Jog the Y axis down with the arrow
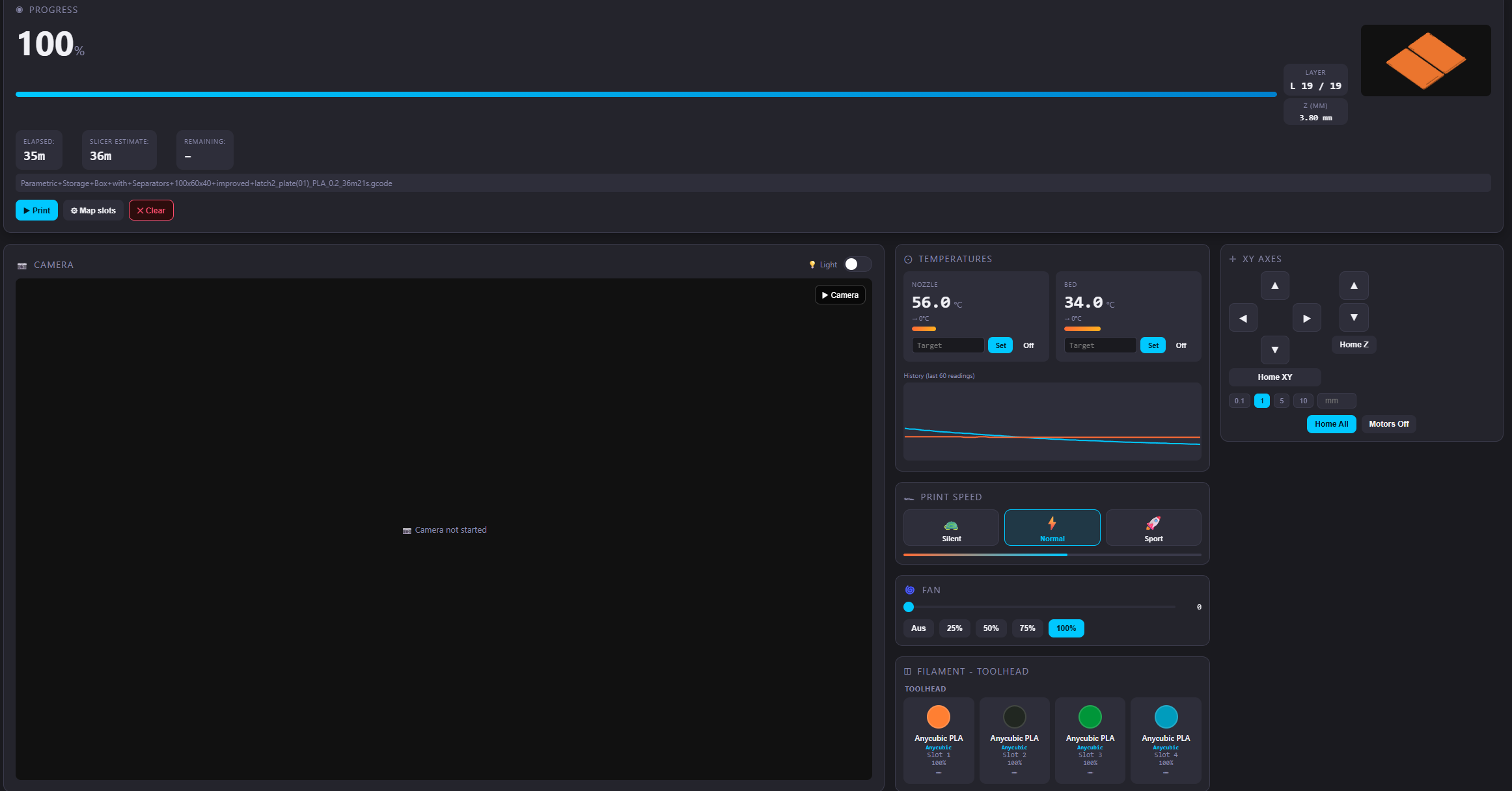The height and width of the screenshot is (791, 1512). pos(1274,350)
